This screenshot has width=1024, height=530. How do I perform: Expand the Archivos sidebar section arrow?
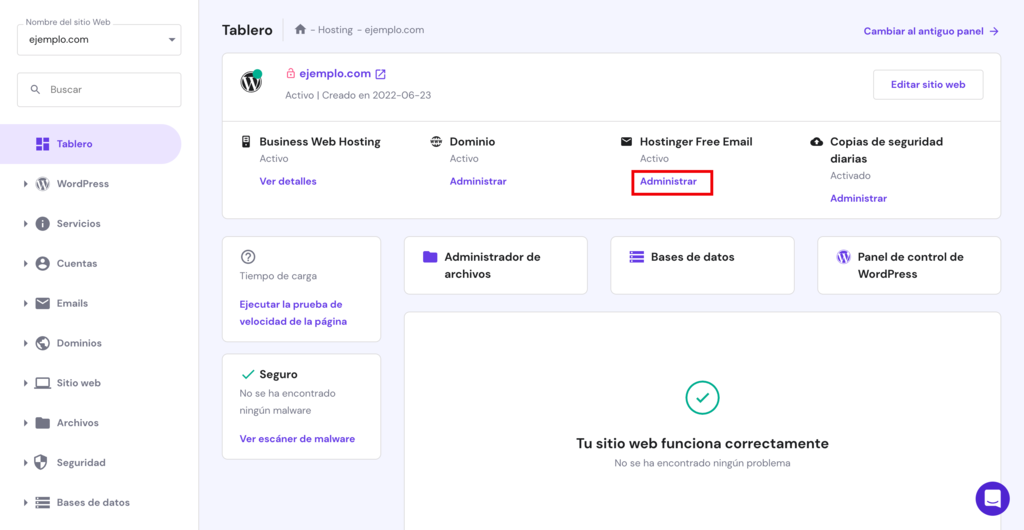point(25,423)
